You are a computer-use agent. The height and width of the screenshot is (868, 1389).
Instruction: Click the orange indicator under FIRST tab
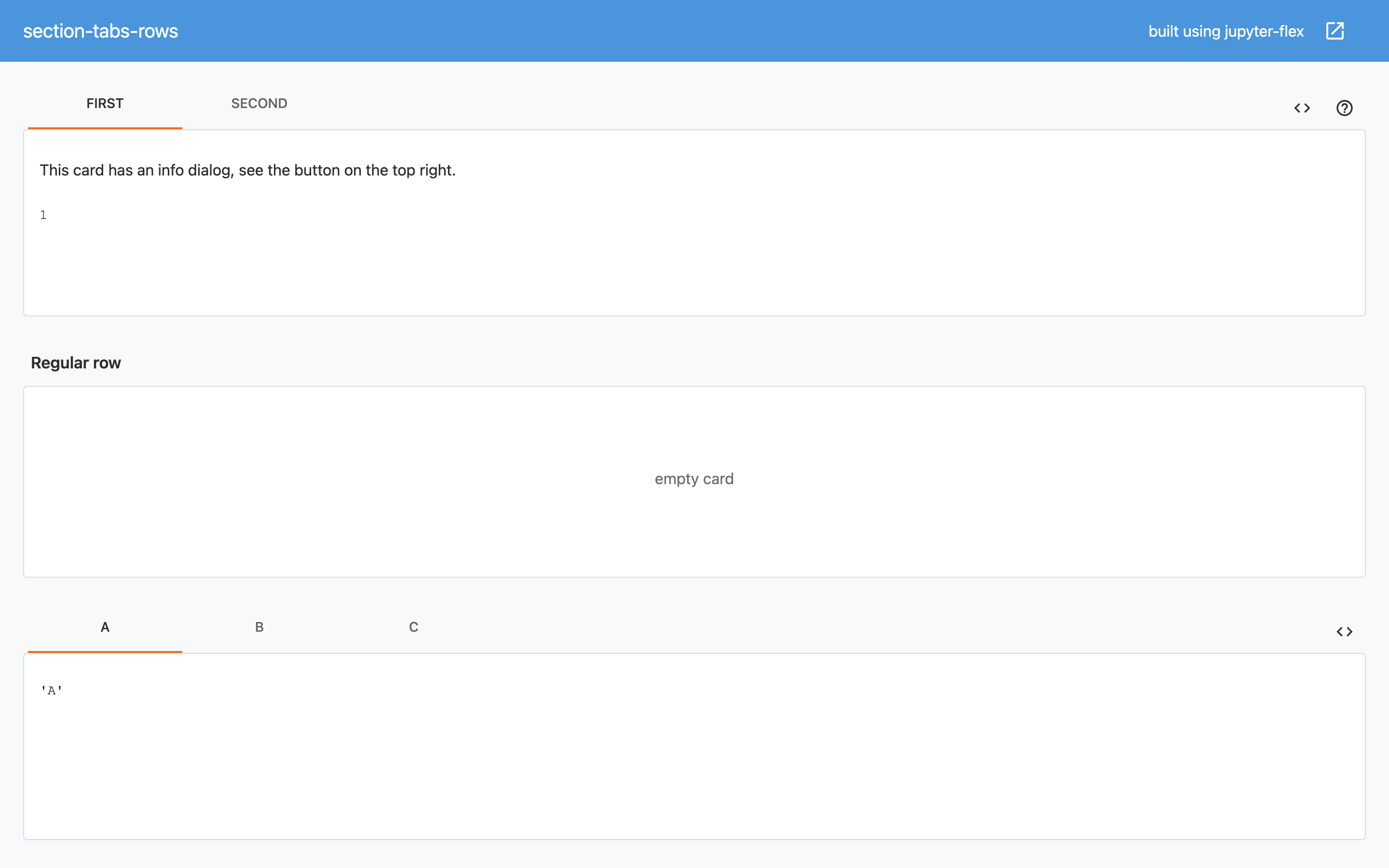click(105, 128)
